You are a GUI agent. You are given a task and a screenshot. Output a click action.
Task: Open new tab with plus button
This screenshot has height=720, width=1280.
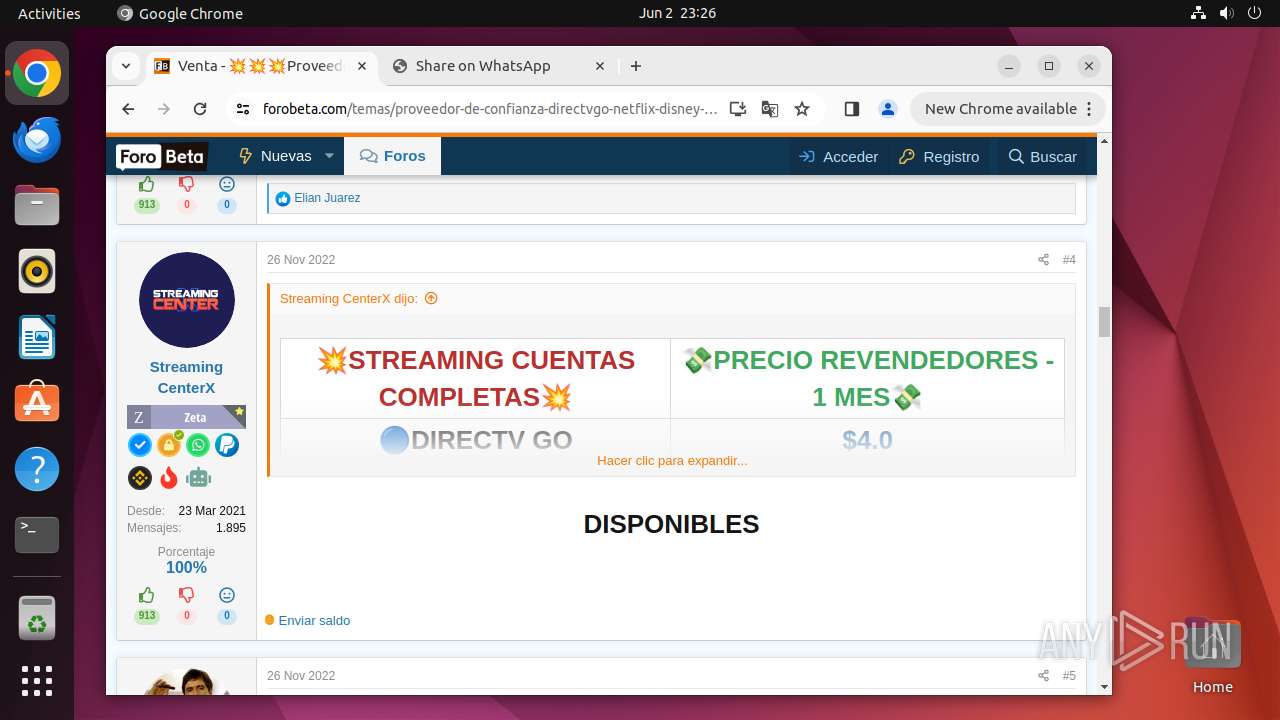pyautogui.click(x=636, y=66)
